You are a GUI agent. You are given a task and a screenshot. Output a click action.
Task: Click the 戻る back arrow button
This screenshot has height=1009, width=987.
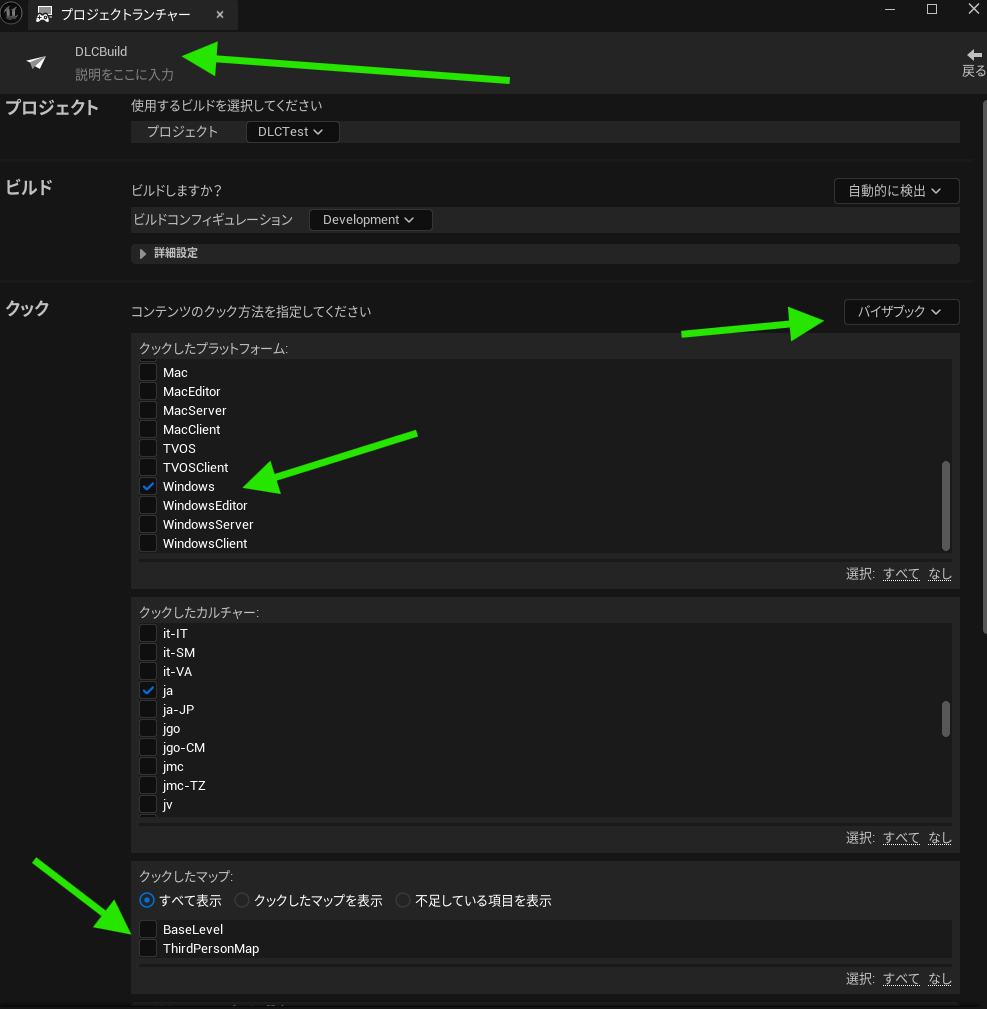pyautogui.click(x=973, y=62)
